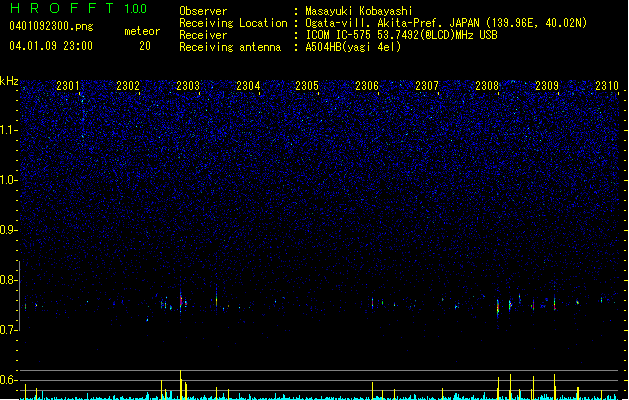629x400 pixels.
Task: Click the 0.8 frequency axis label
Action: (x=8, y=280)
